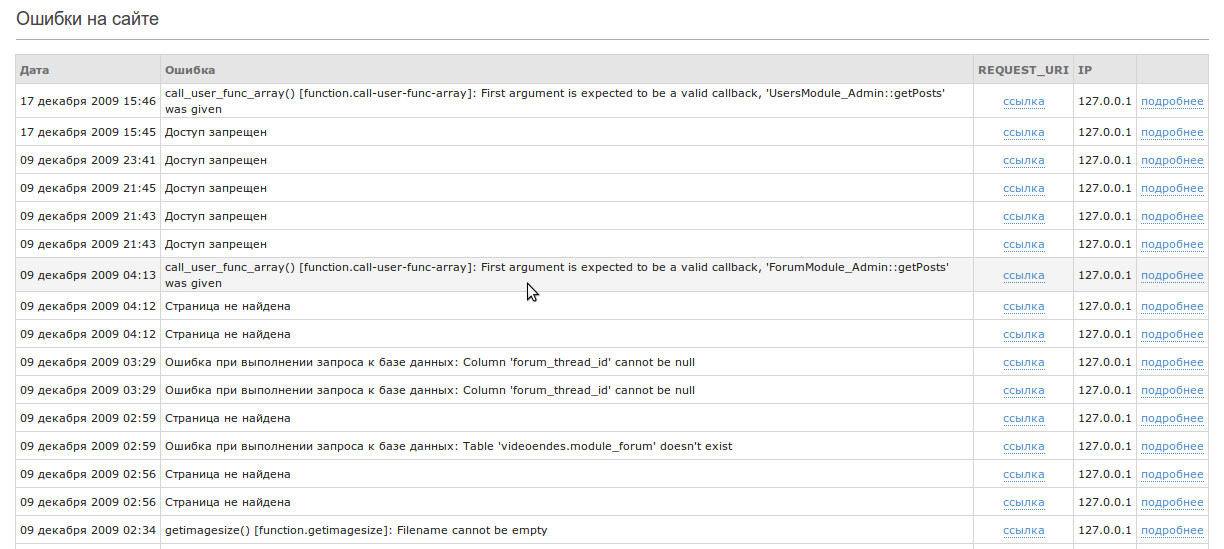The height and width of the screenshot is (549, 1224).
Task: Click "ссылка" in the 09 декабря 21:45 row
Action: click(1023, 188)
